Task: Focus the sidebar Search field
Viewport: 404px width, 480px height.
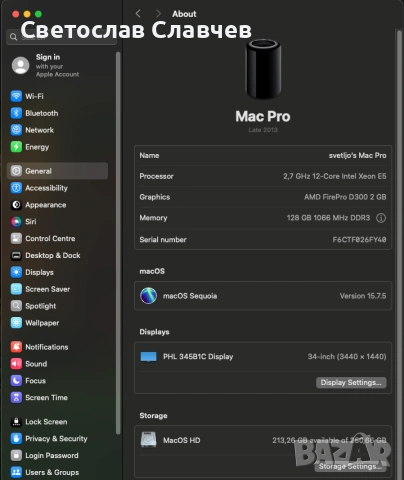Action: [61, 37]
